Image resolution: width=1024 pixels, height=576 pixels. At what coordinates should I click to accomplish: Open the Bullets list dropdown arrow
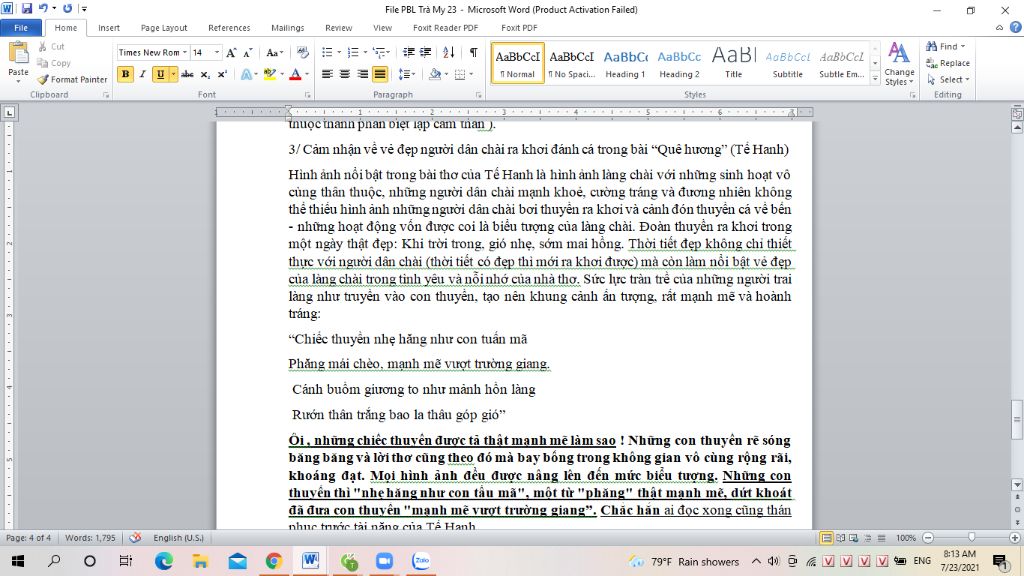339,52
